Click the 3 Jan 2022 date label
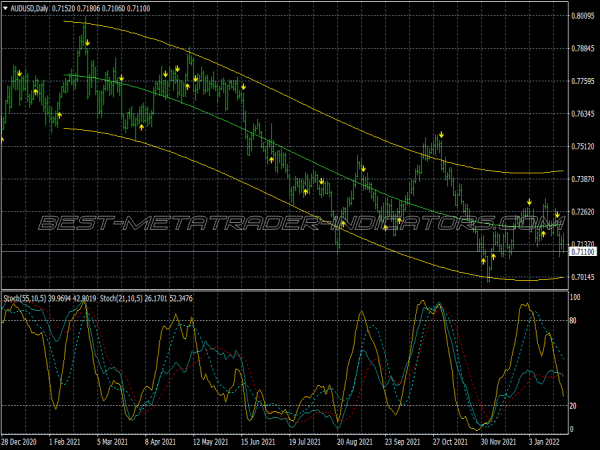This screenshot has width=600, height=450. click(545, 442)
